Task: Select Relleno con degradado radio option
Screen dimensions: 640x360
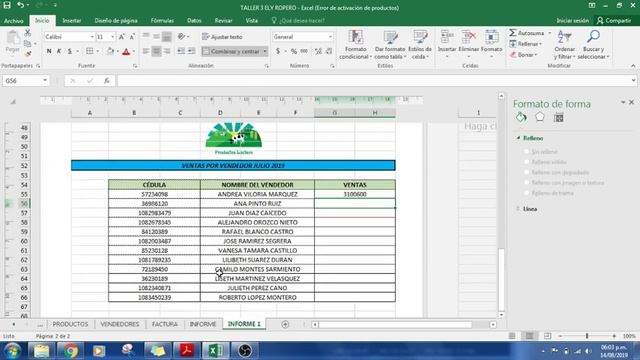Action: point(527,172)
